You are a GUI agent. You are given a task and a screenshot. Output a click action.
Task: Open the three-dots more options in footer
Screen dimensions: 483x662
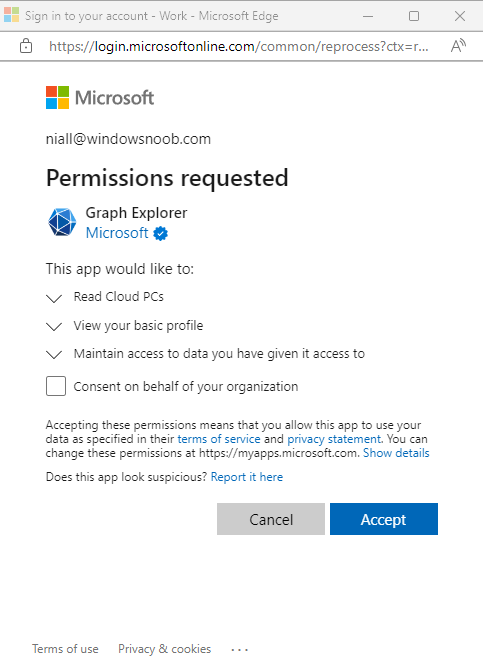tap(240, 649)
